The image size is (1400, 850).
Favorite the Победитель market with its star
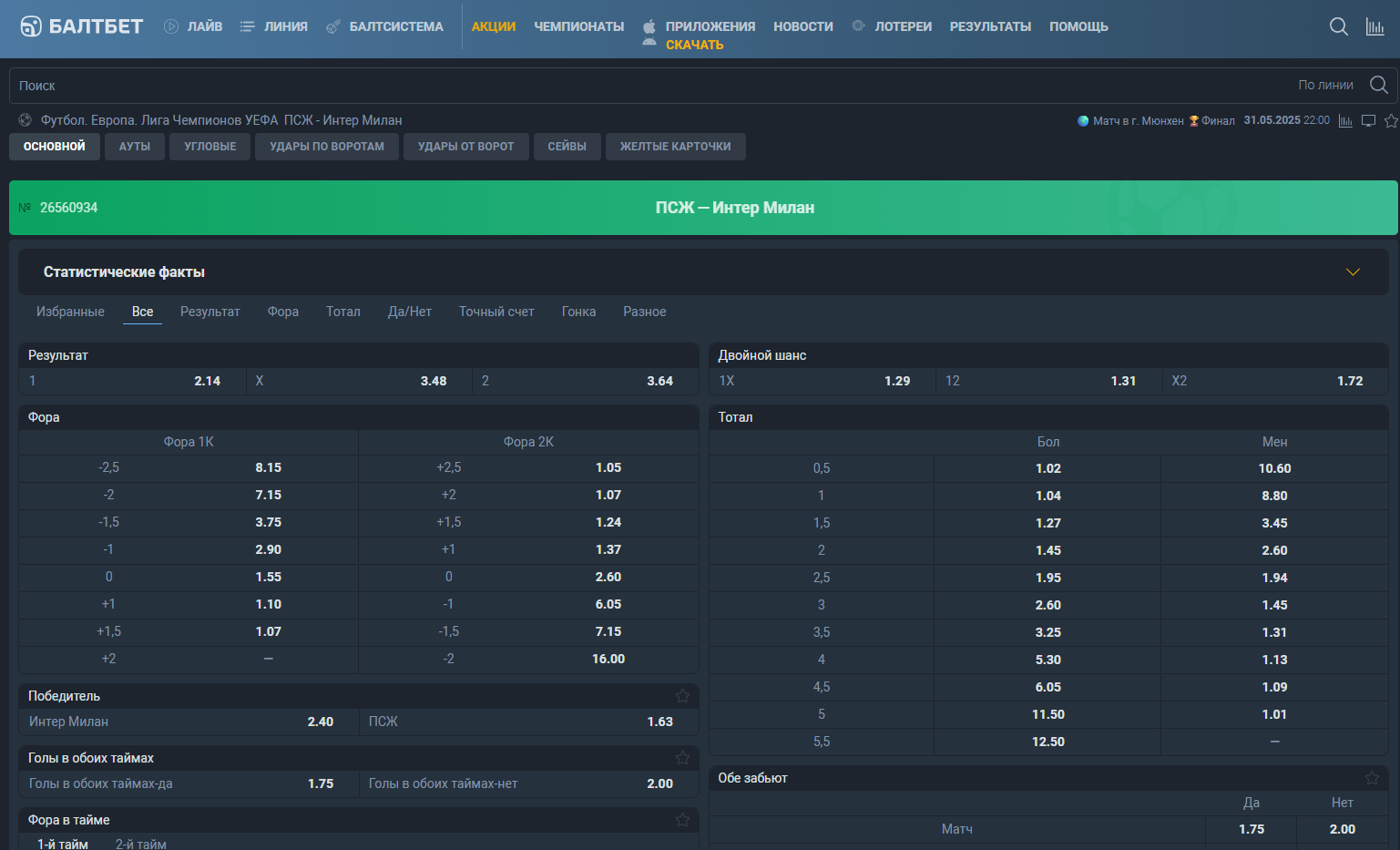(682, 696)
